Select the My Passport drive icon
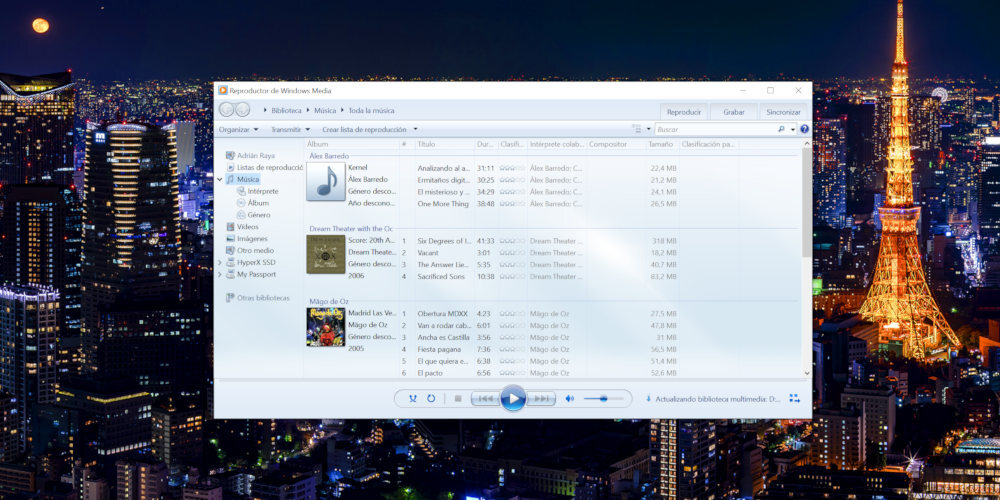 click(231, 274)
